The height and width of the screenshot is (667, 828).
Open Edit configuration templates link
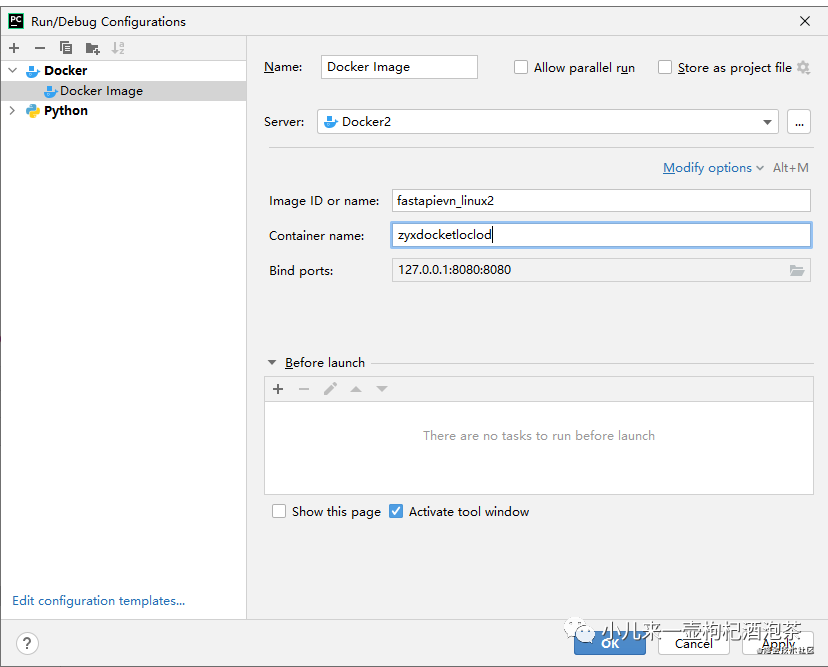pyautogui.click(x=99, y=600)
